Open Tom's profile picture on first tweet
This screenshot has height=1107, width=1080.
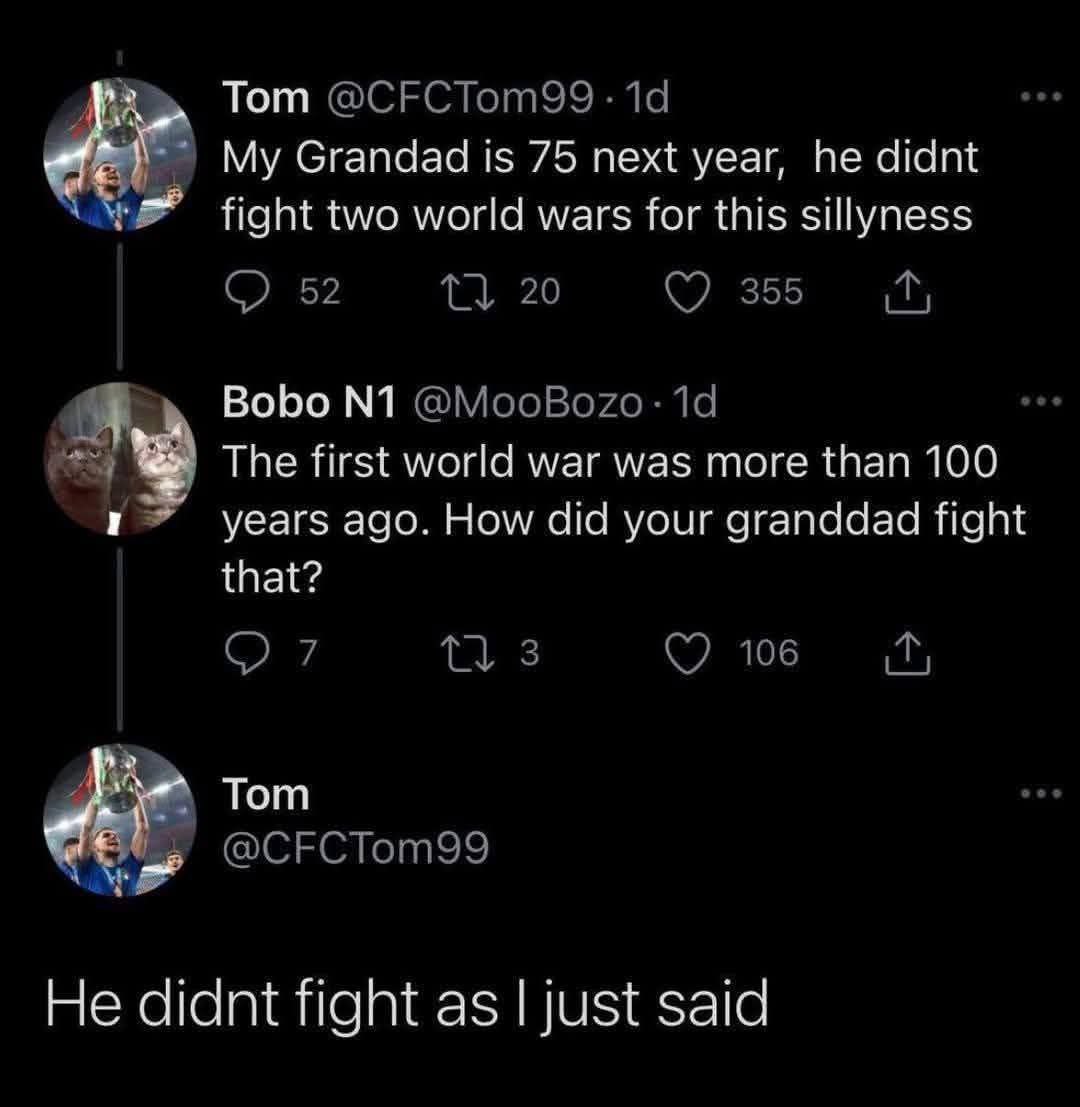tap(118, 155)
